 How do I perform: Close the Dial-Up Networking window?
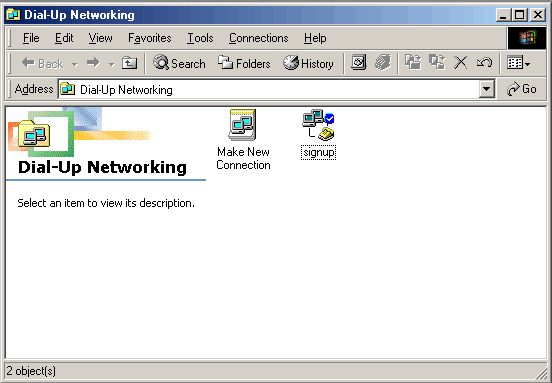[x=538, y=15]
